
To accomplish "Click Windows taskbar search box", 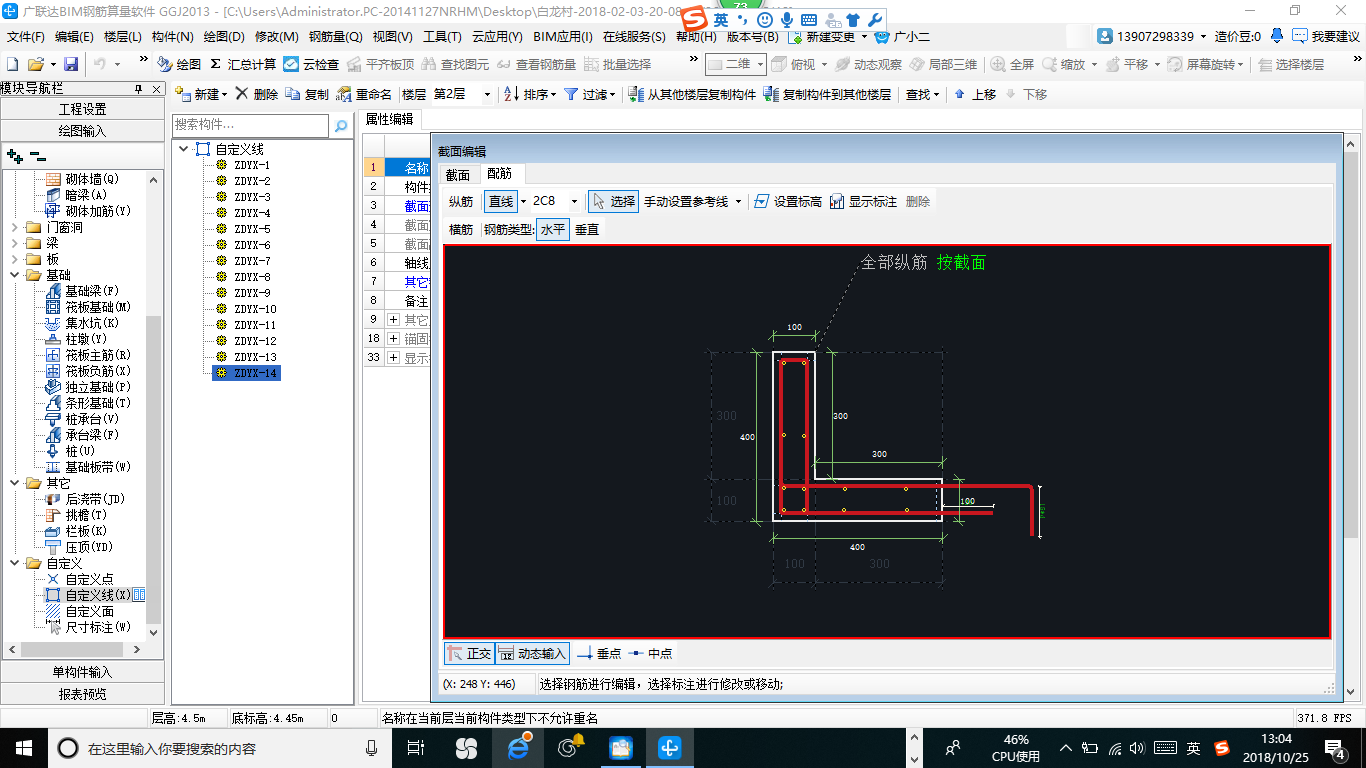I will point(218,748).
